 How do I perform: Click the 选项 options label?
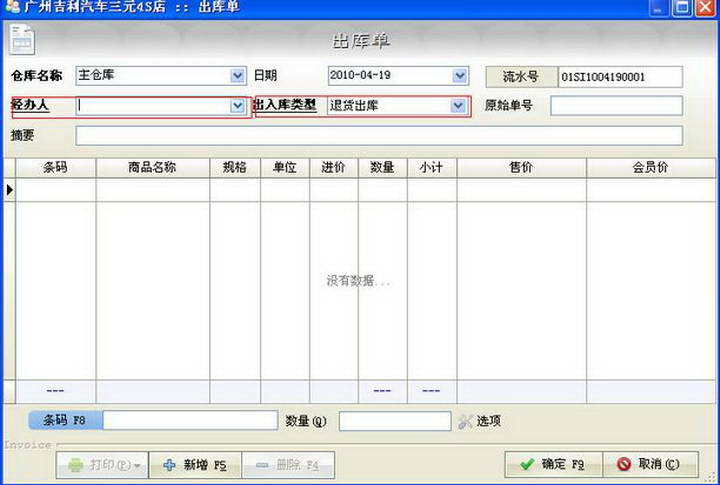point(489,421)
